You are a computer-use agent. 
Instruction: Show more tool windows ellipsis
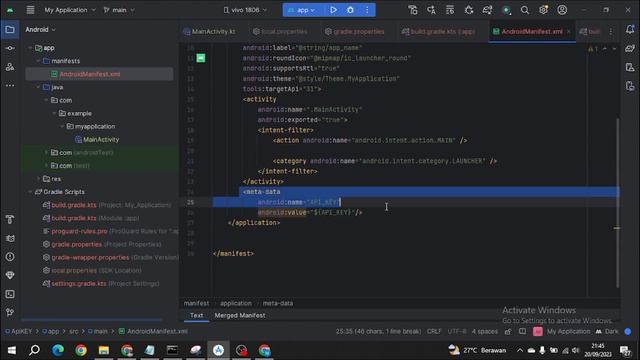(10, 86)
